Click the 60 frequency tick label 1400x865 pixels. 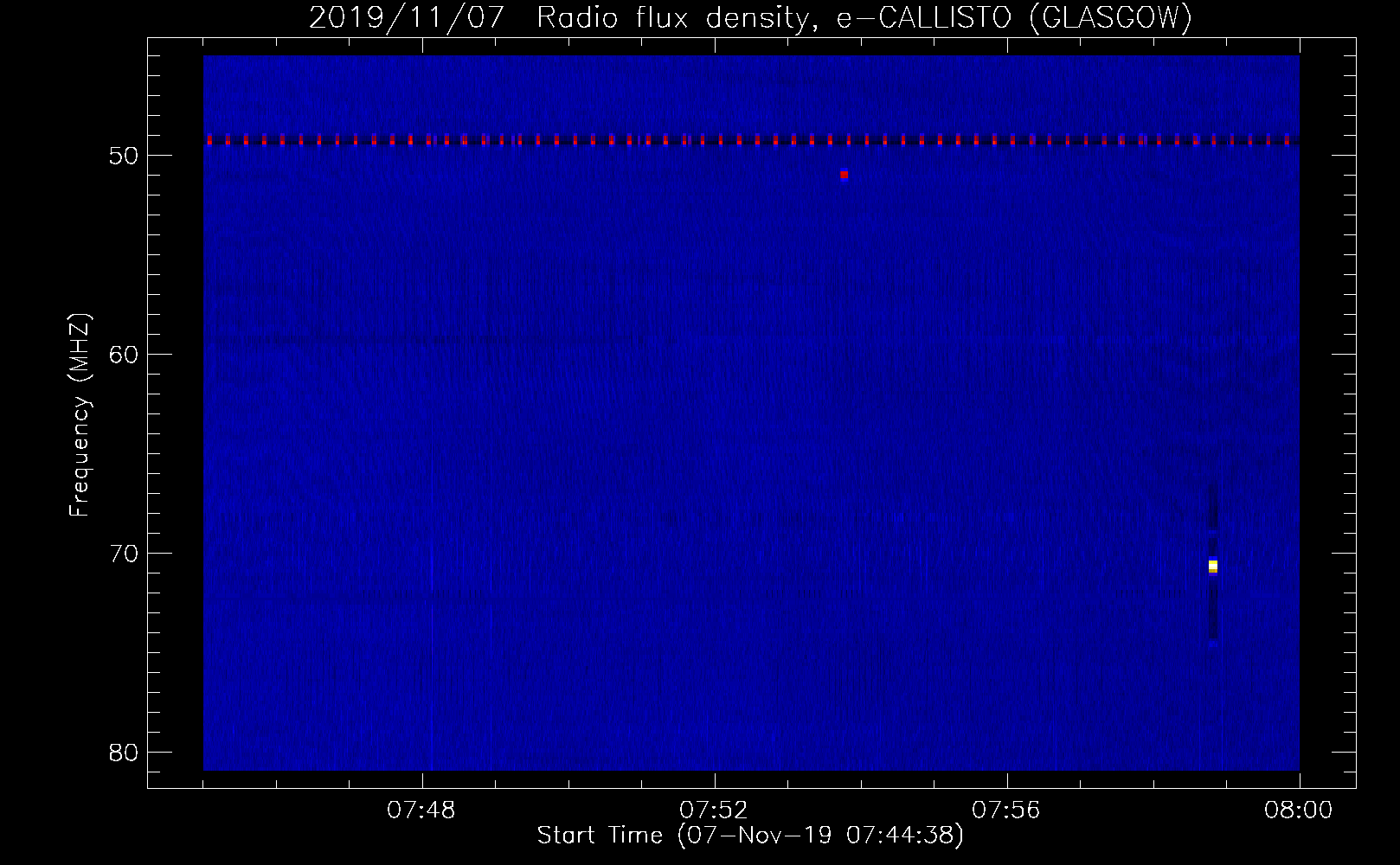(x=124, y=355)
